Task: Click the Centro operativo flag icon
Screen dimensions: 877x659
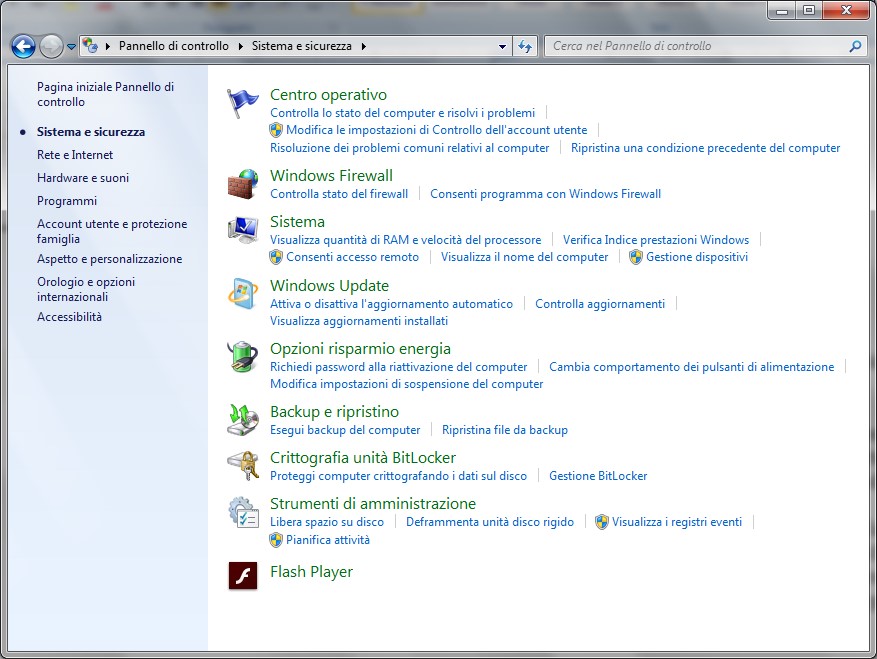Action: (x=242, y=103)
